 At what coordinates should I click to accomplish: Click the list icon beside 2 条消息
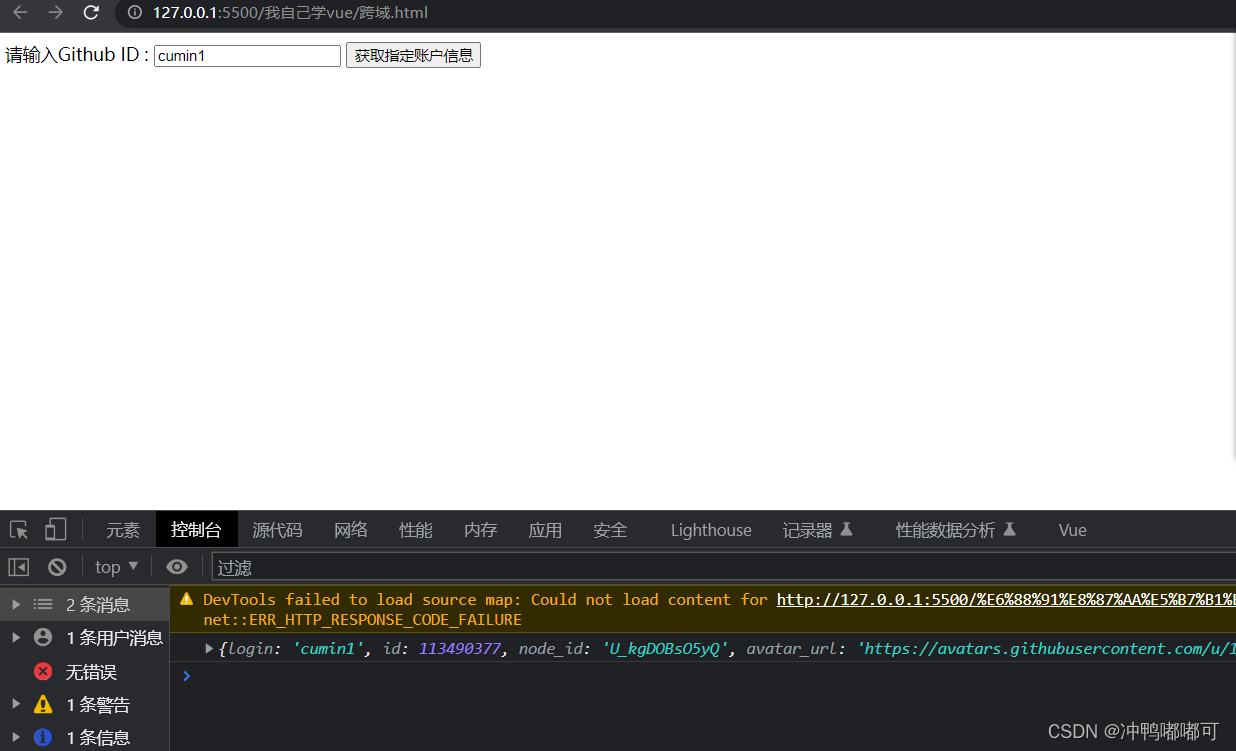coord(43,604)
